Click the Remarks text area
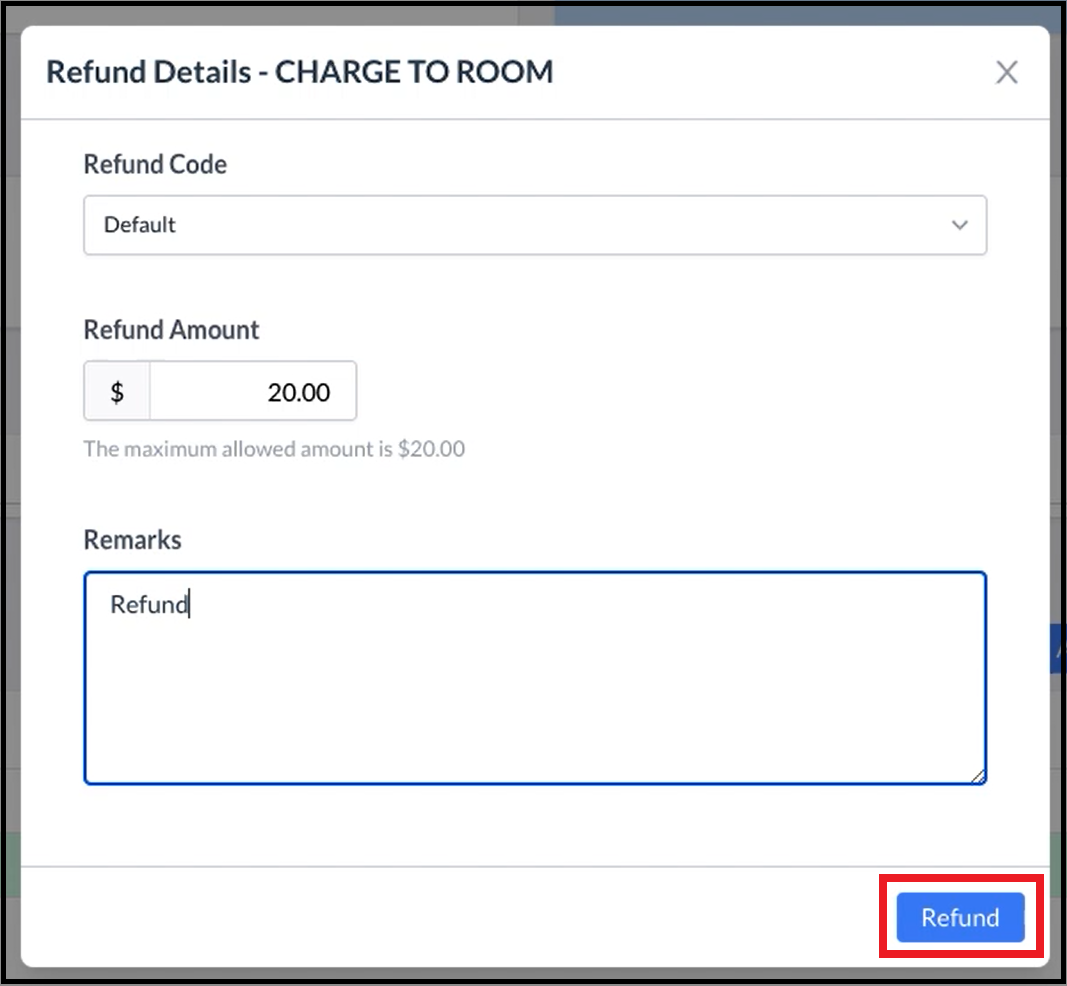 pos(535,677)
